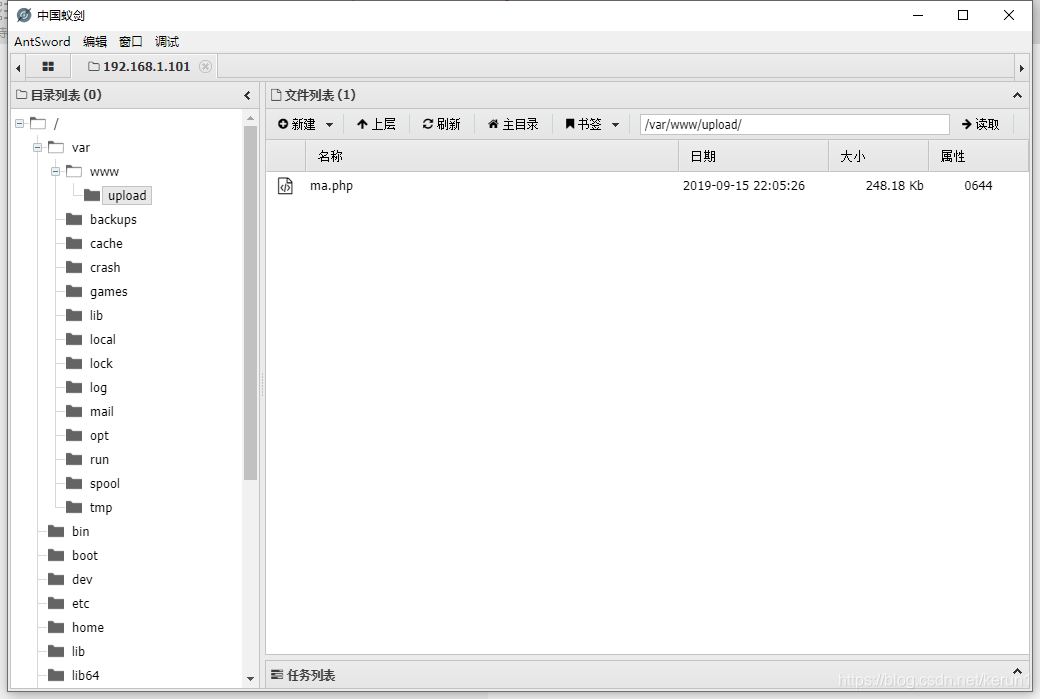Go up one level with 上层
Image resolution: width=1040 pixels, height=699 pixels.
376,123
